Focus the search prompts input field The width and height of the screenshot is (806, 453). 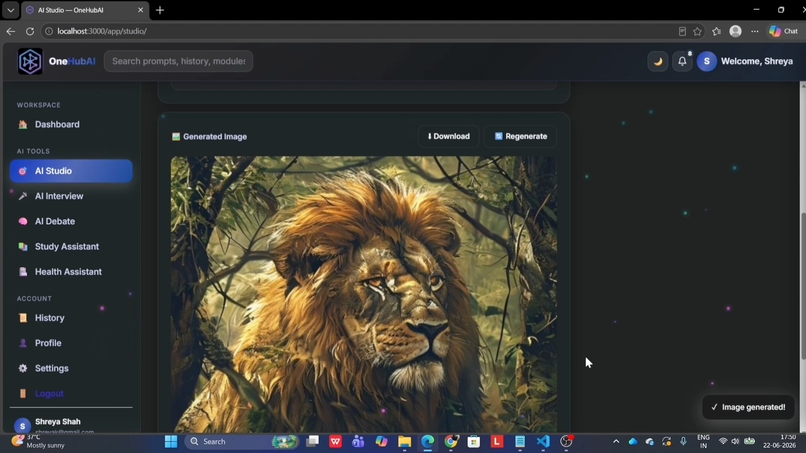(178, 61)
